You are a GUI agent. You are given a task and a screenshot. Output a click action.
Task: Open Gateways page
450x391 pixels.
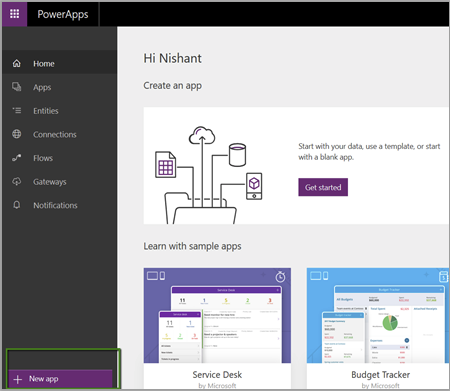pyautogui.click(x=59, y=182)
